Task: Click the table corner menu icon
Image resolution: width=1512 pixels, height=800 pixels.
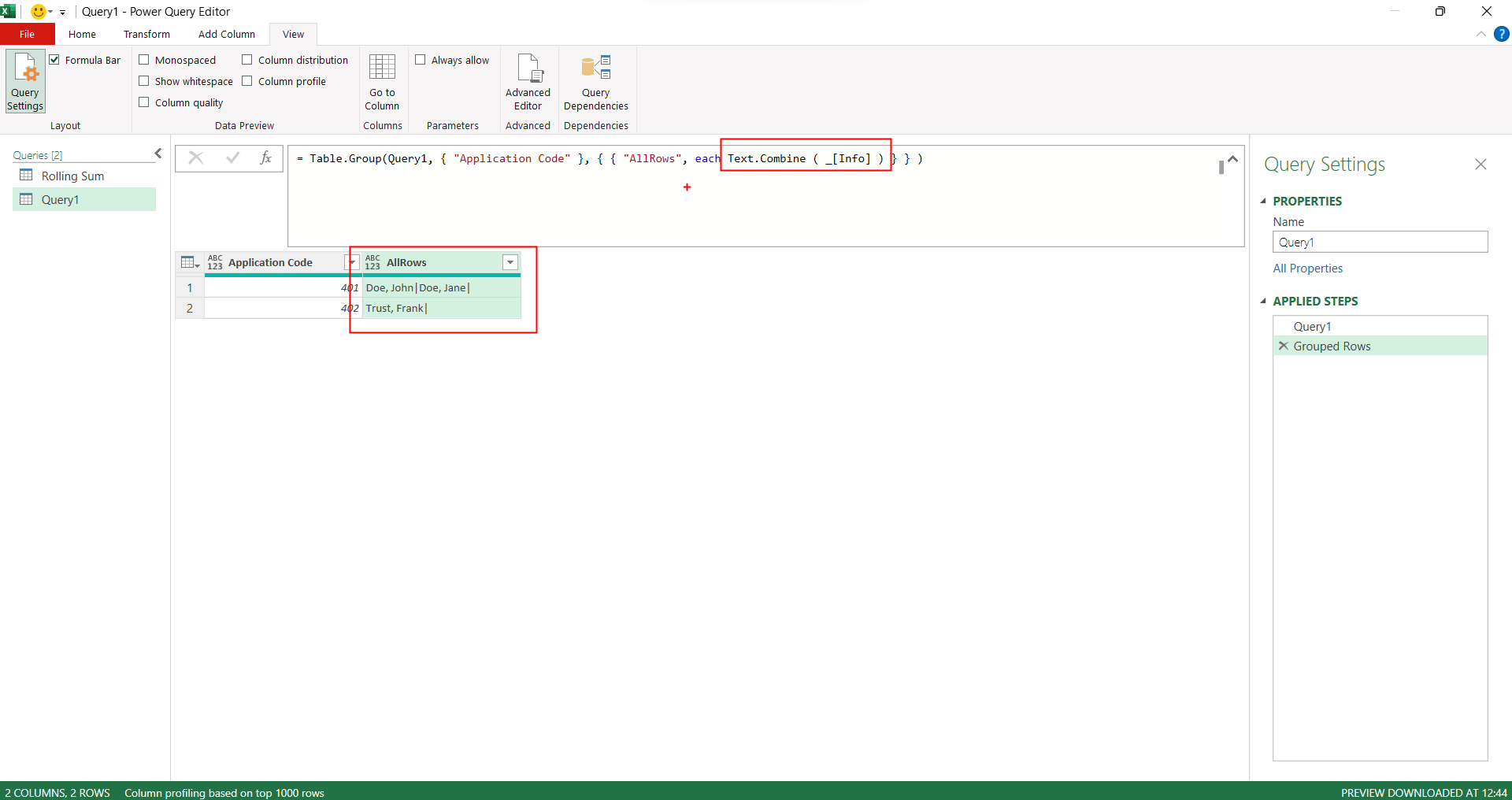Action: (x=190, y=262)
